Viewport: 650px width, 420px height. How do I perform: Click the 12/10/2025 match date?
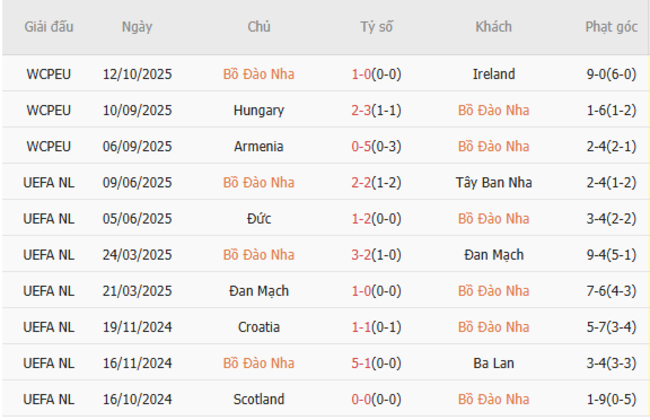(x=137, y=74)
